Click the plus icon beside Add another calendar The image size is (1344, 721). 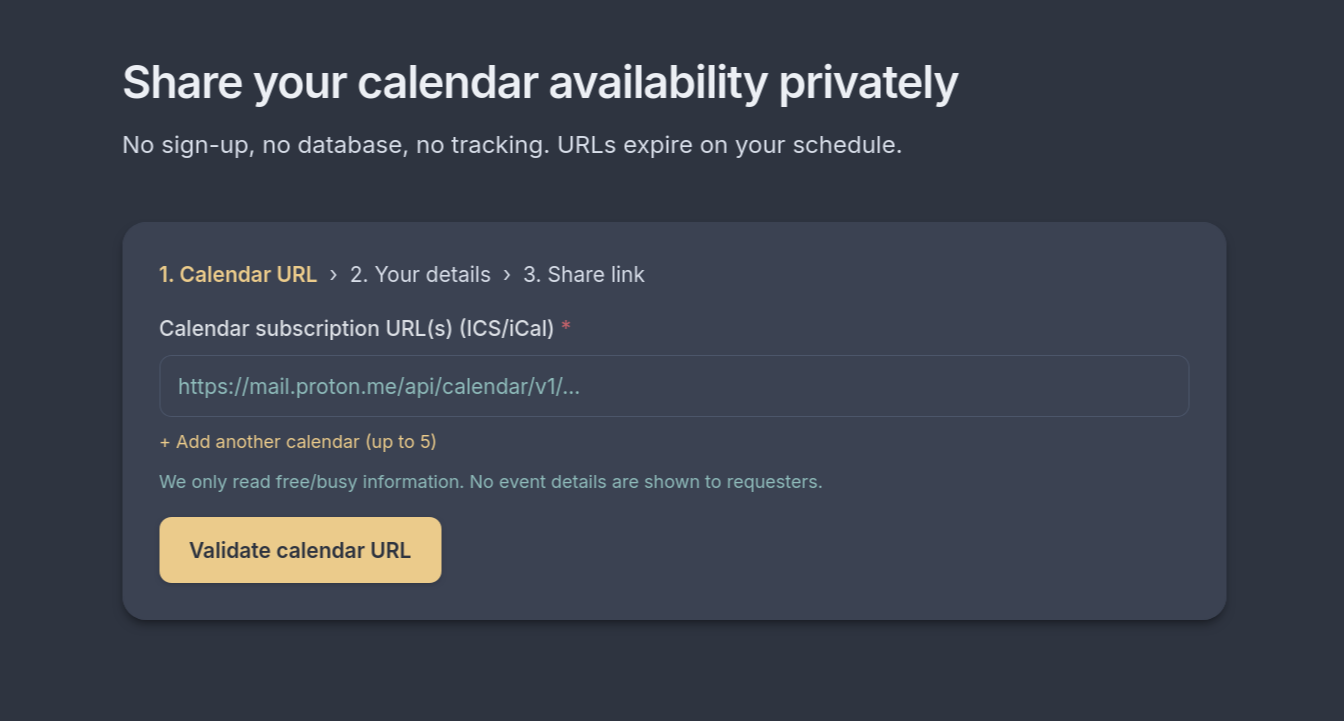(x=165, y=441)
